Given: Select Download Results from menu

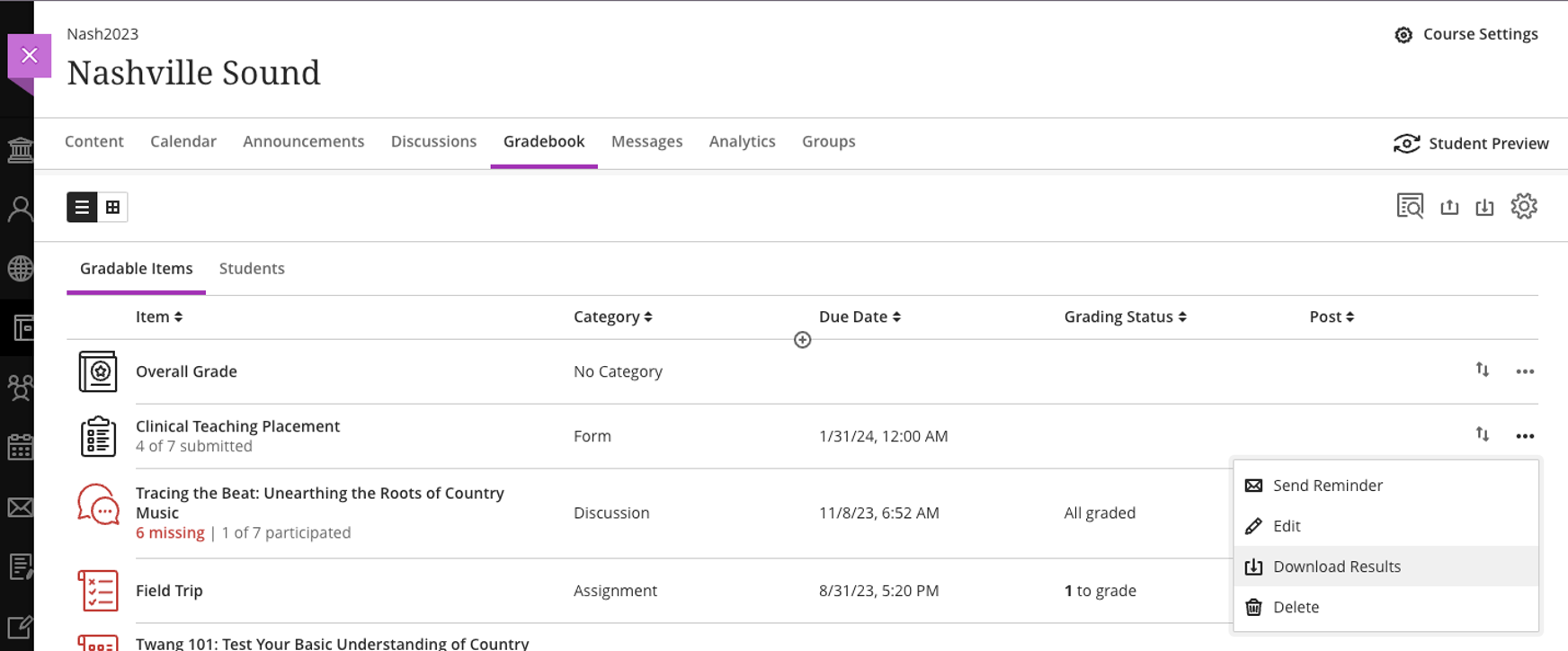Looking at the screenshot, I should click(x=1336, y=566).
